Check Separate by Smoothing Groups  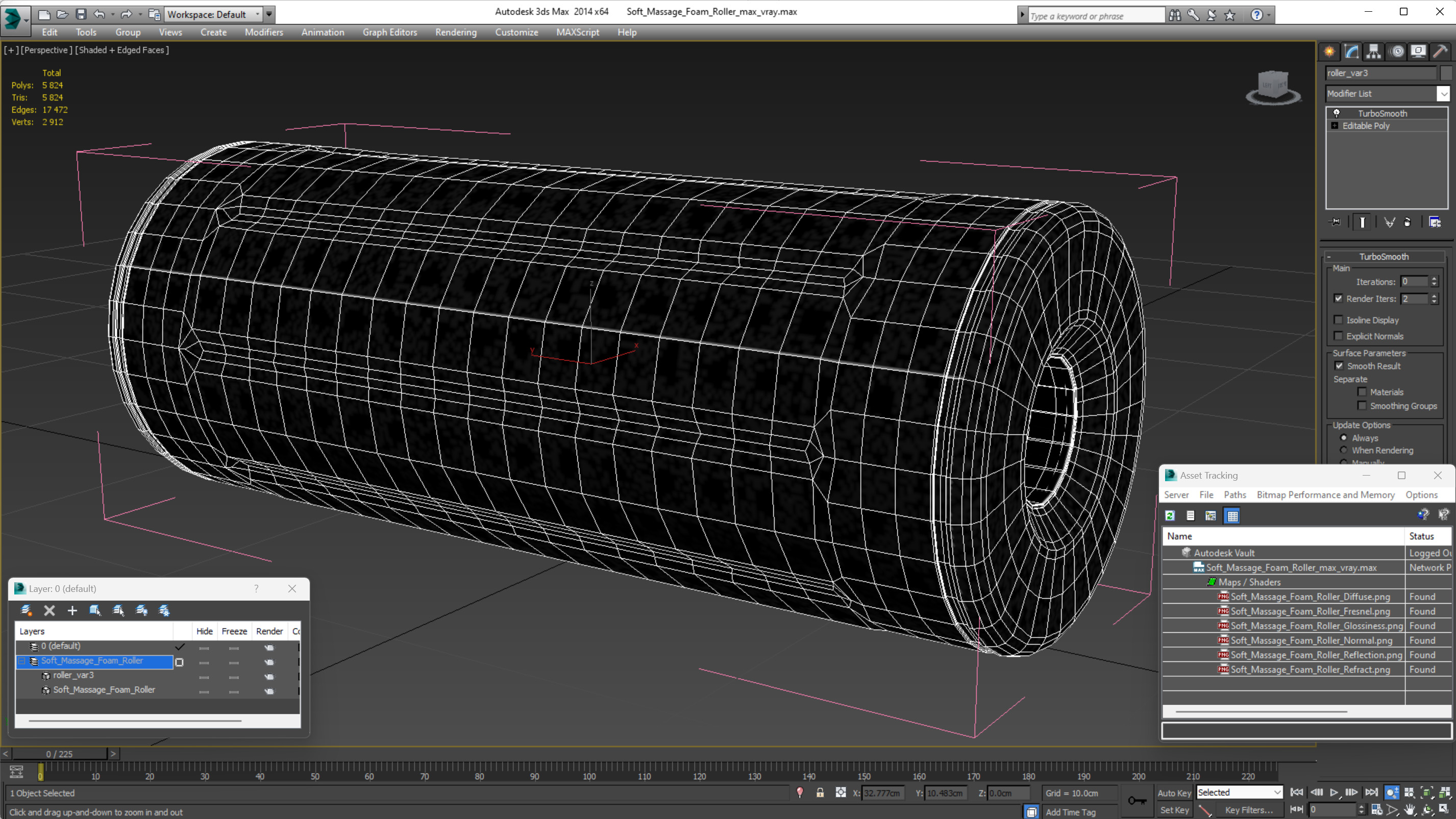tap(1362, 405)
